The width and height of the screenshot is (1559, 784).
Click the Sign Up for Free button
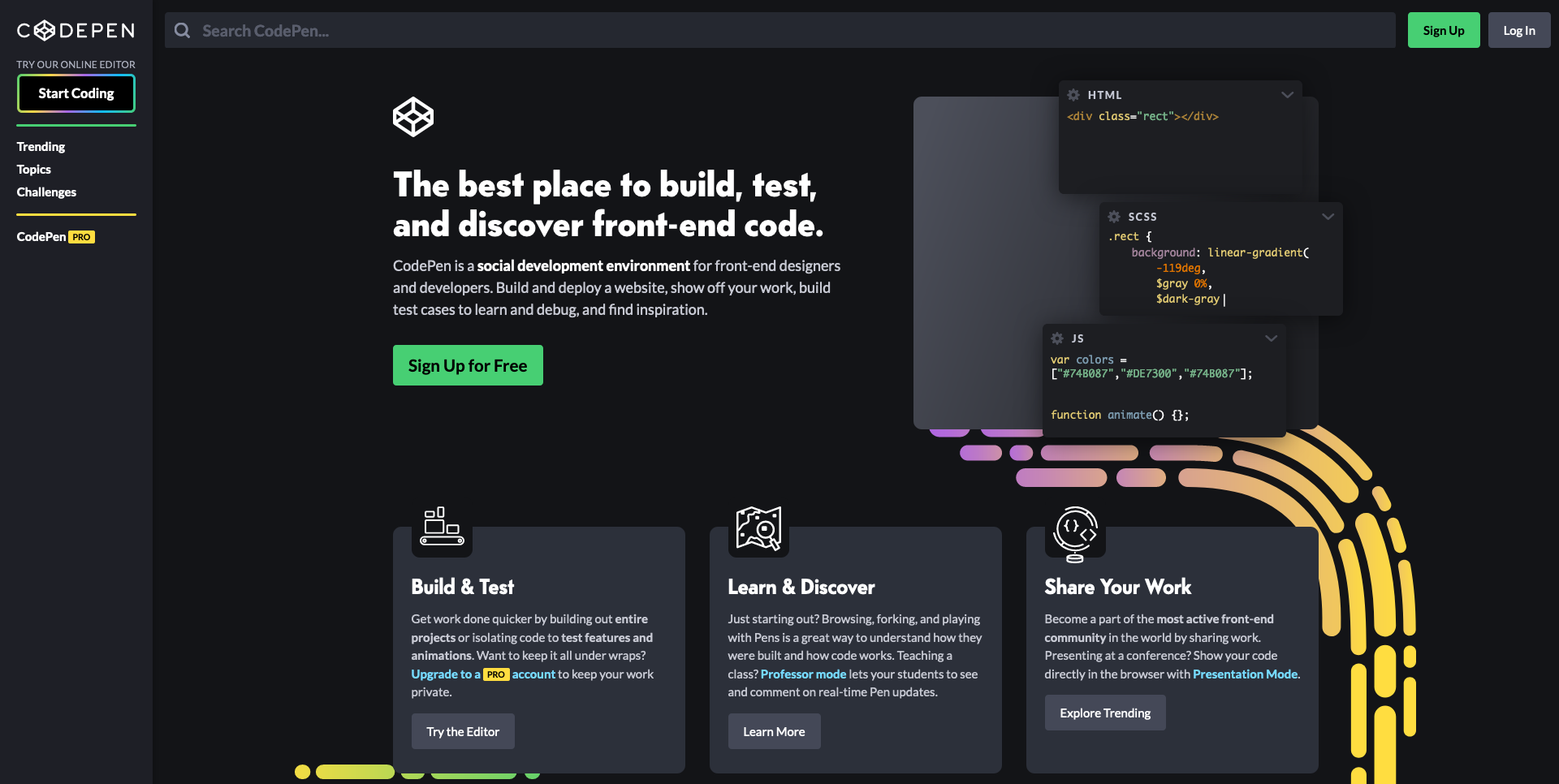coord(468,365)
